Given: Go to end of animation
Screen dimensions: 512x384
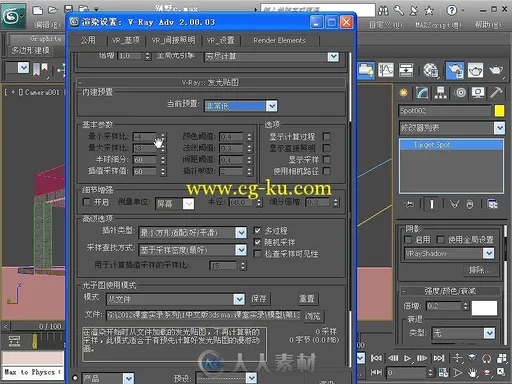Looking at the screenshot, I should coord(439,358).
